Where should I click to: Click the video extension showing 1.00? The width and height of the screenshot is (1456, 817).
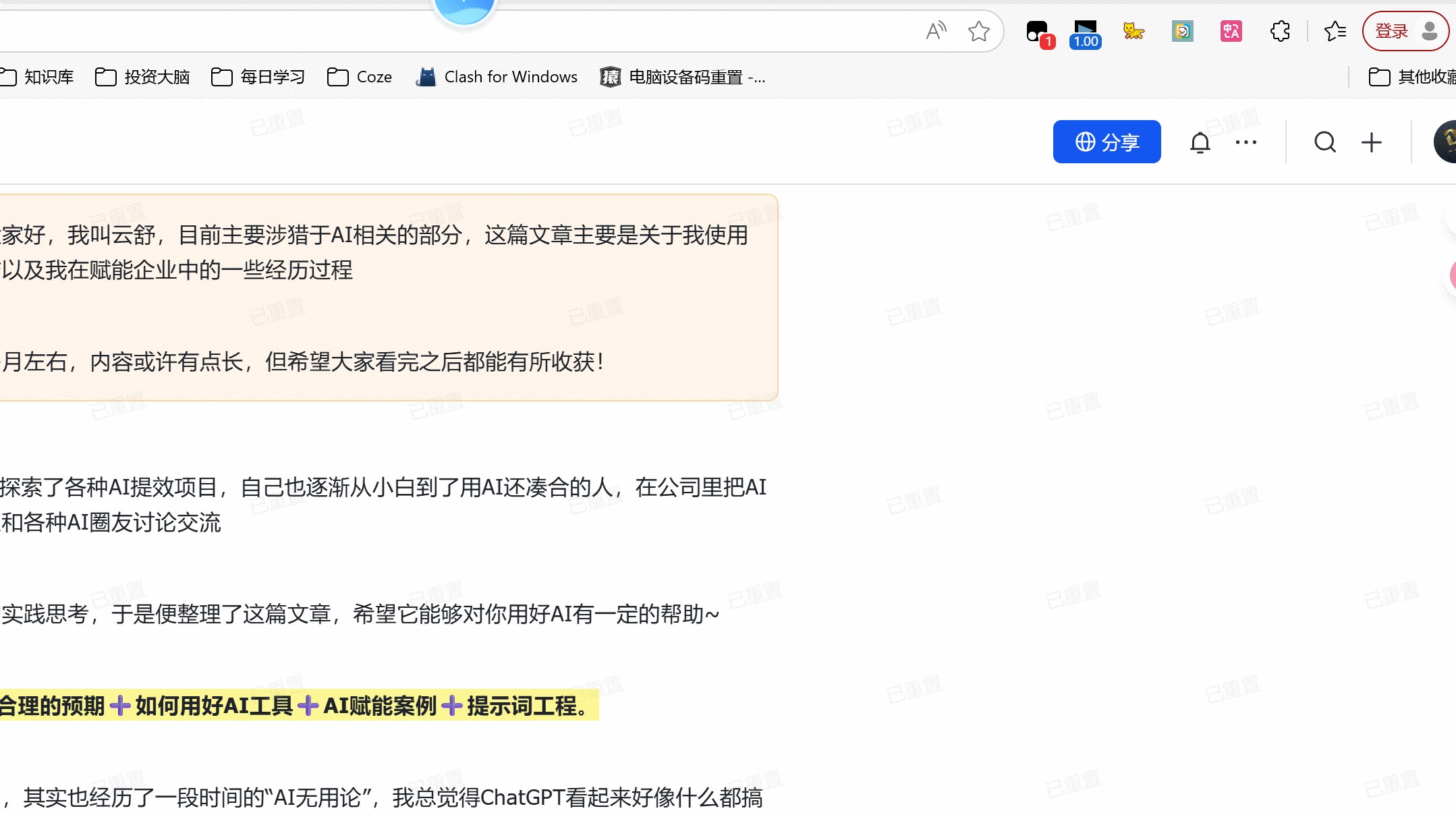[x=1085, y=31]
